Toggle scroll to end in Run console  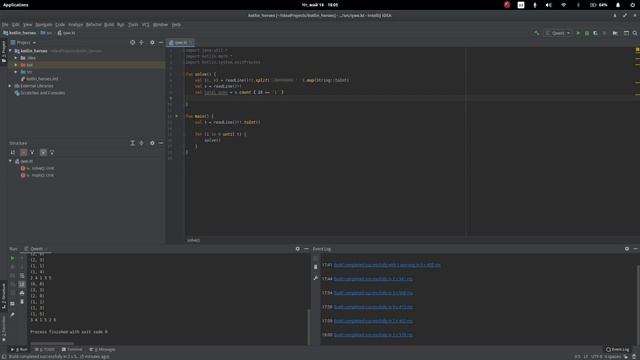[22, 284]
